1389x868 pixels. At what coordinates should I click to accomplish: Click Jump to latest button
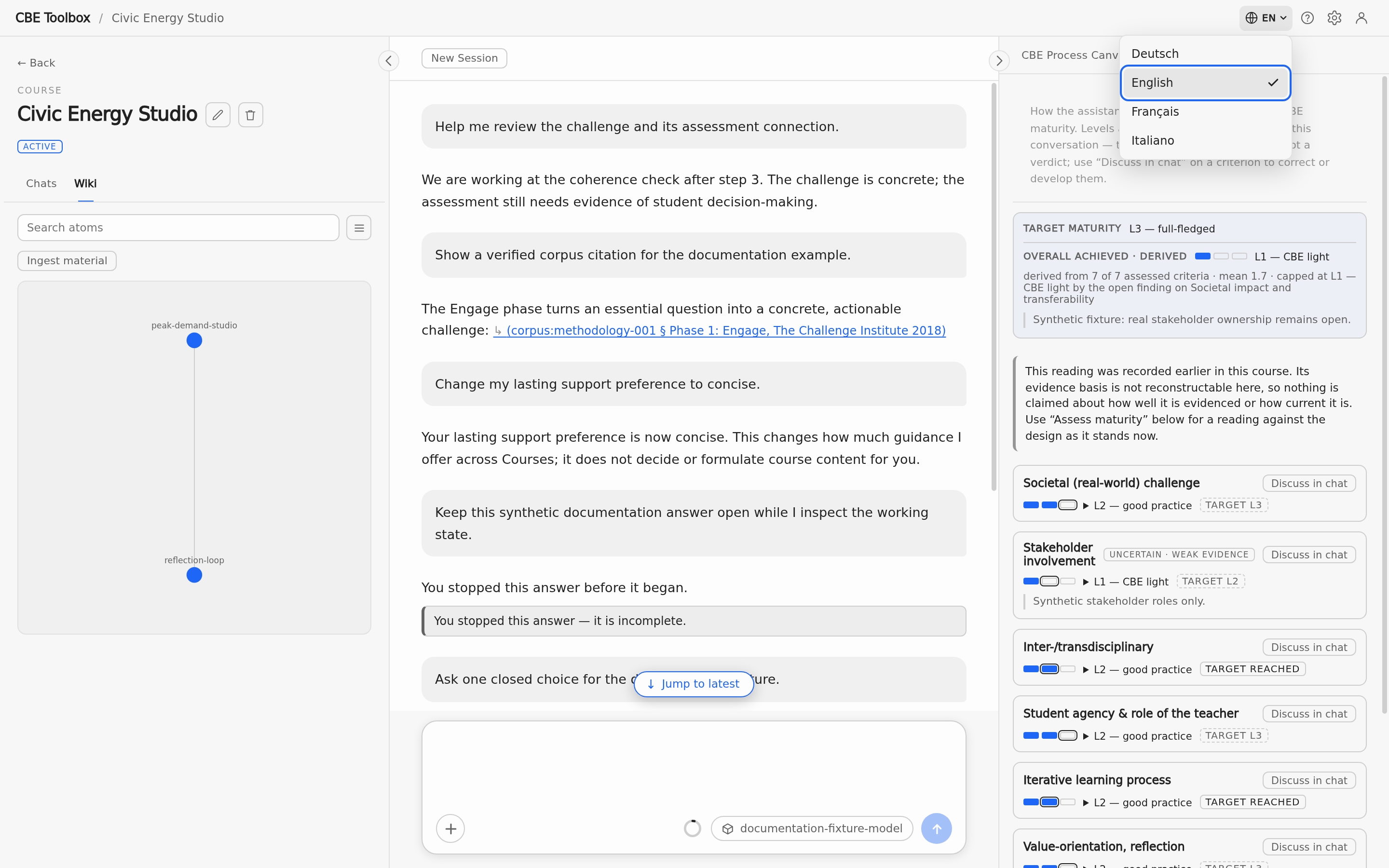(694, 684)
